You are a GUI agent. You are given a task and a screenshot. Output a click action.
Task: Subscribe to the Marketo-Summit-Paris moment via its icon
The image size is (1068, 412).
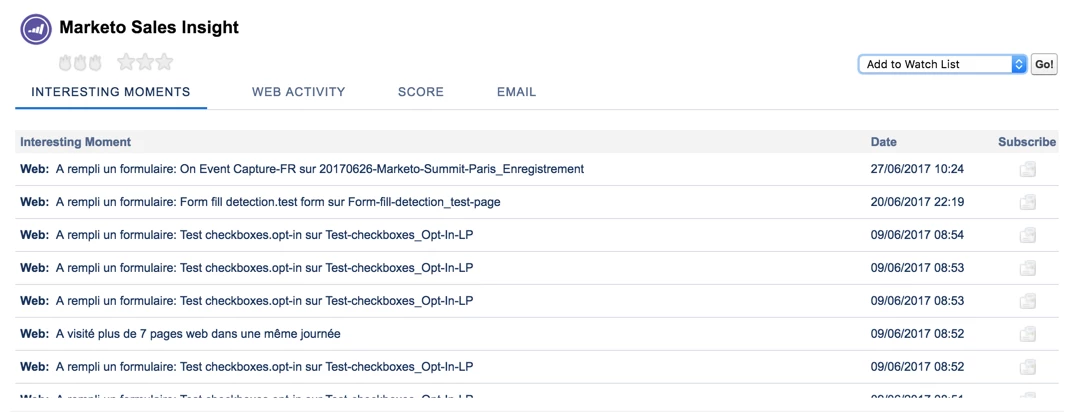(x=1028, y=169)
